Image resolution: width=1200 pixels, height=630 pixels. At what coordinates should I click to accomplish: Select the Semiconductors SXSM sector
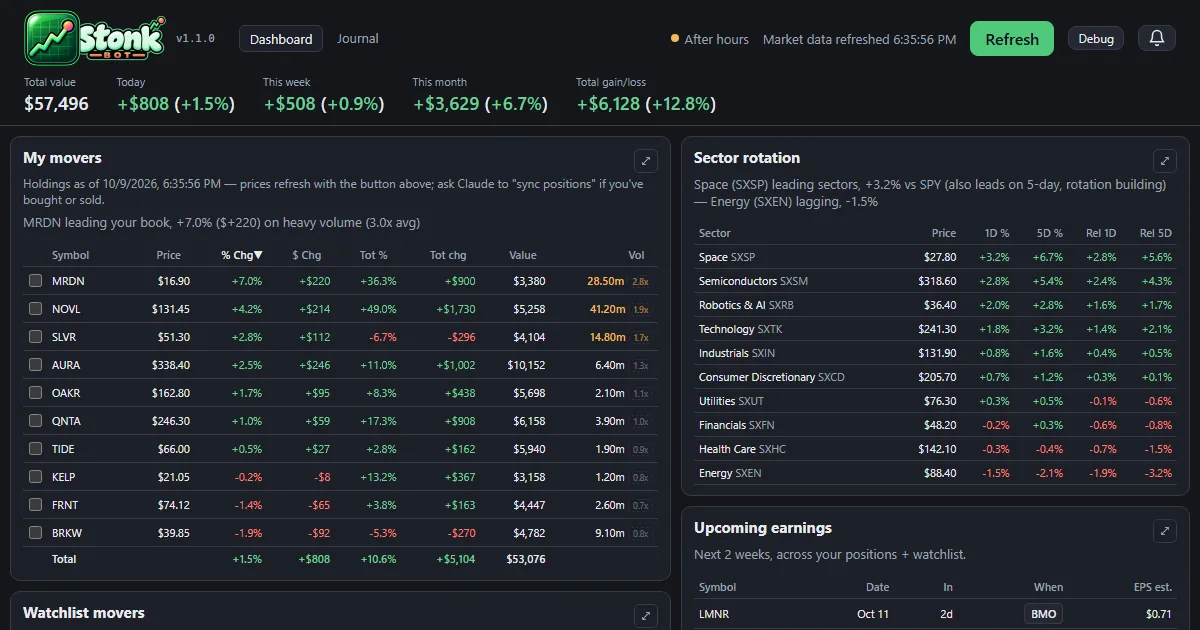(x=935, y=281)
